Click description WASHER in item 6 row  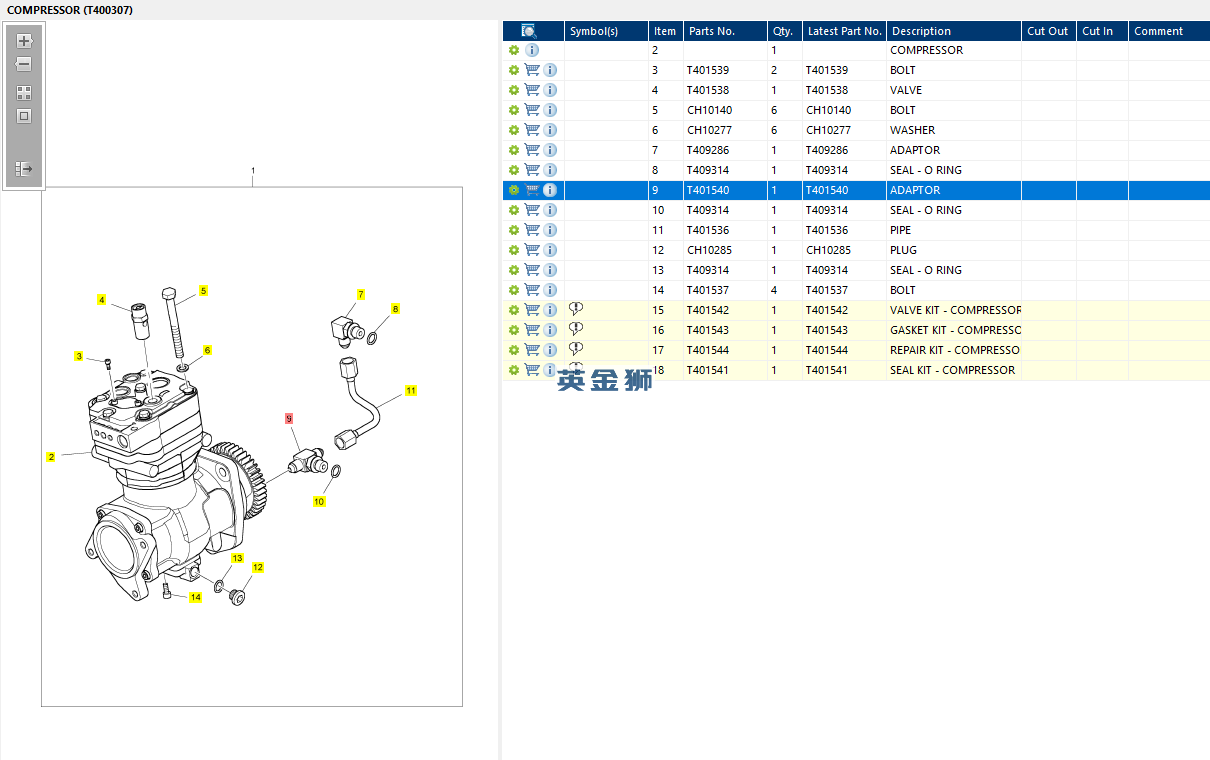point(913,130)
